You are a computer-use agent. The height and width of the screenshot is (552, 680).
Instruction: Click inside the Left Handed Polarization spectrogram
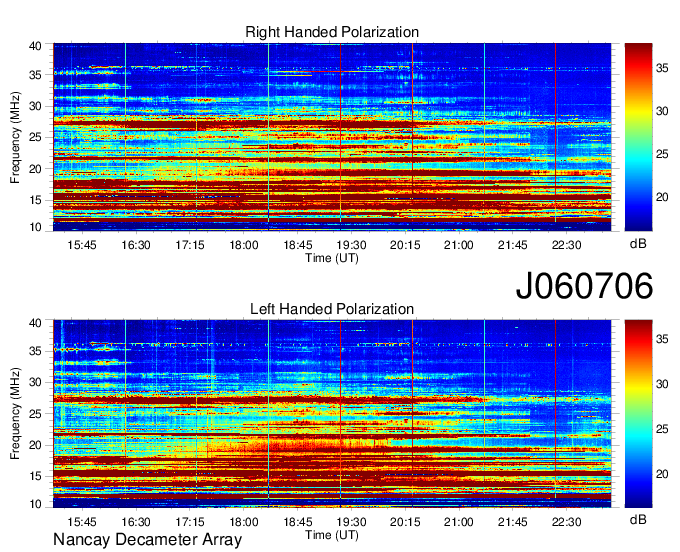(x=332, y=414)
